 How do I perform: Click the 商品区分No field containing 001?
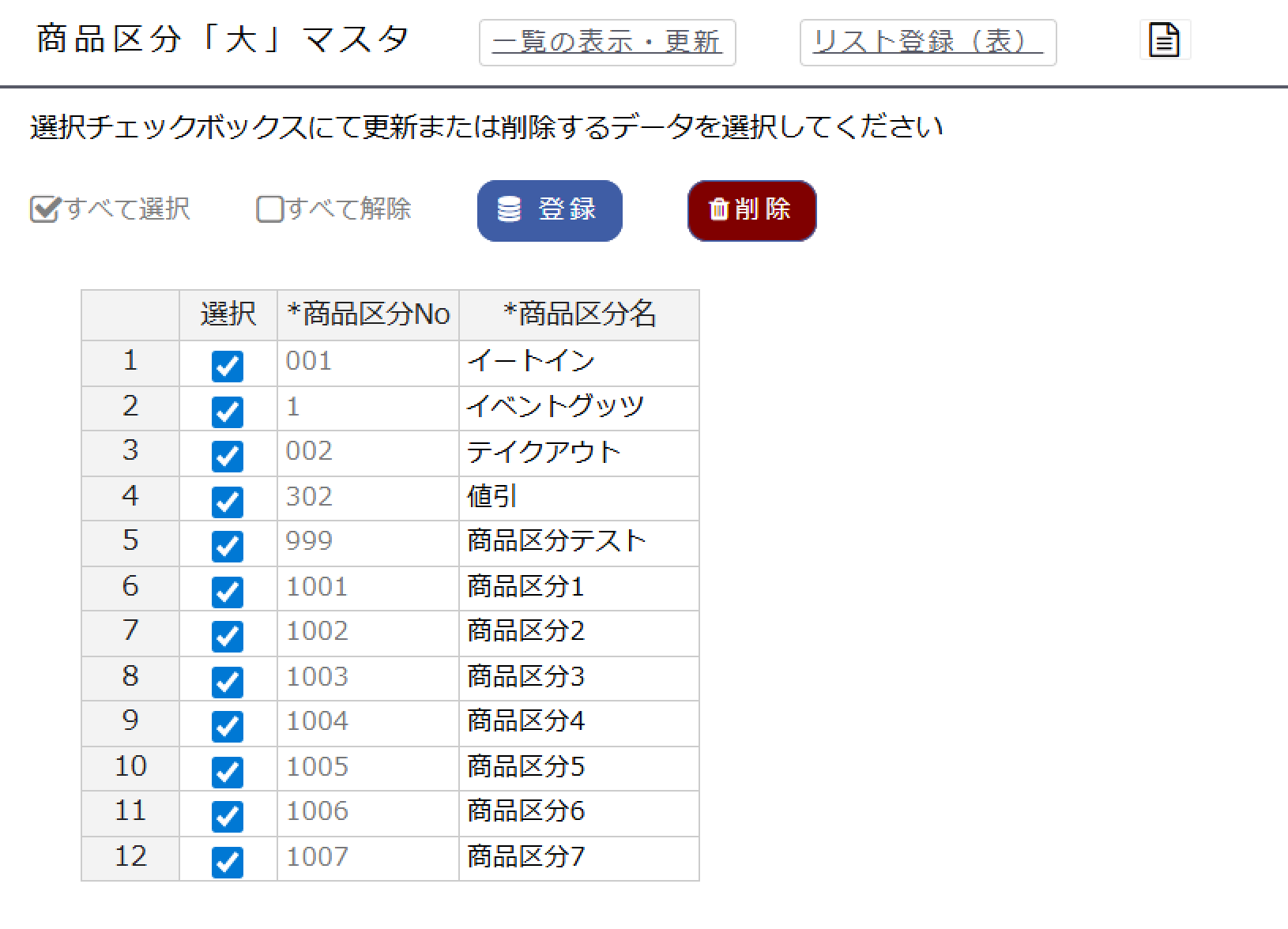(x=366, y=362)
